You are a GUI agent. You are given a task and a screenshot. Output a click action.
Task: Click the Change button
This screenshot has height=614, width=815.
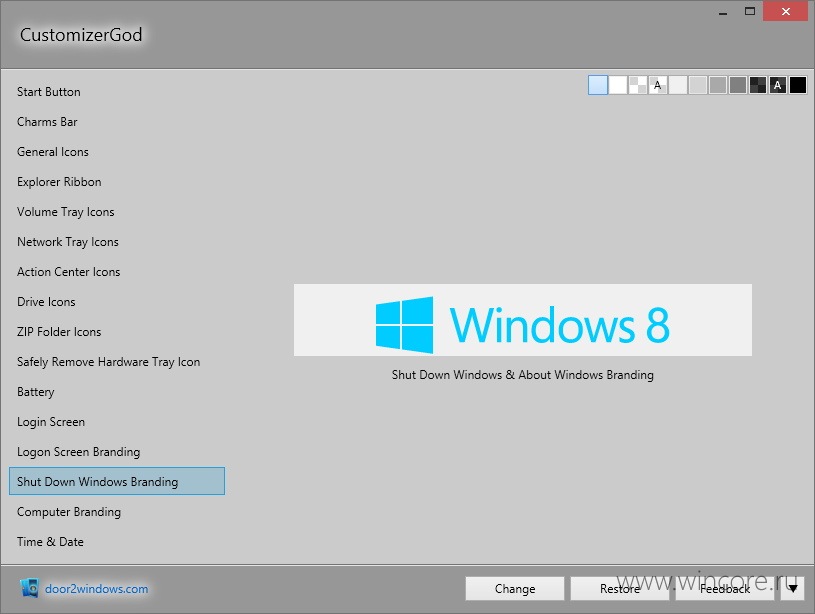(515, 589)
